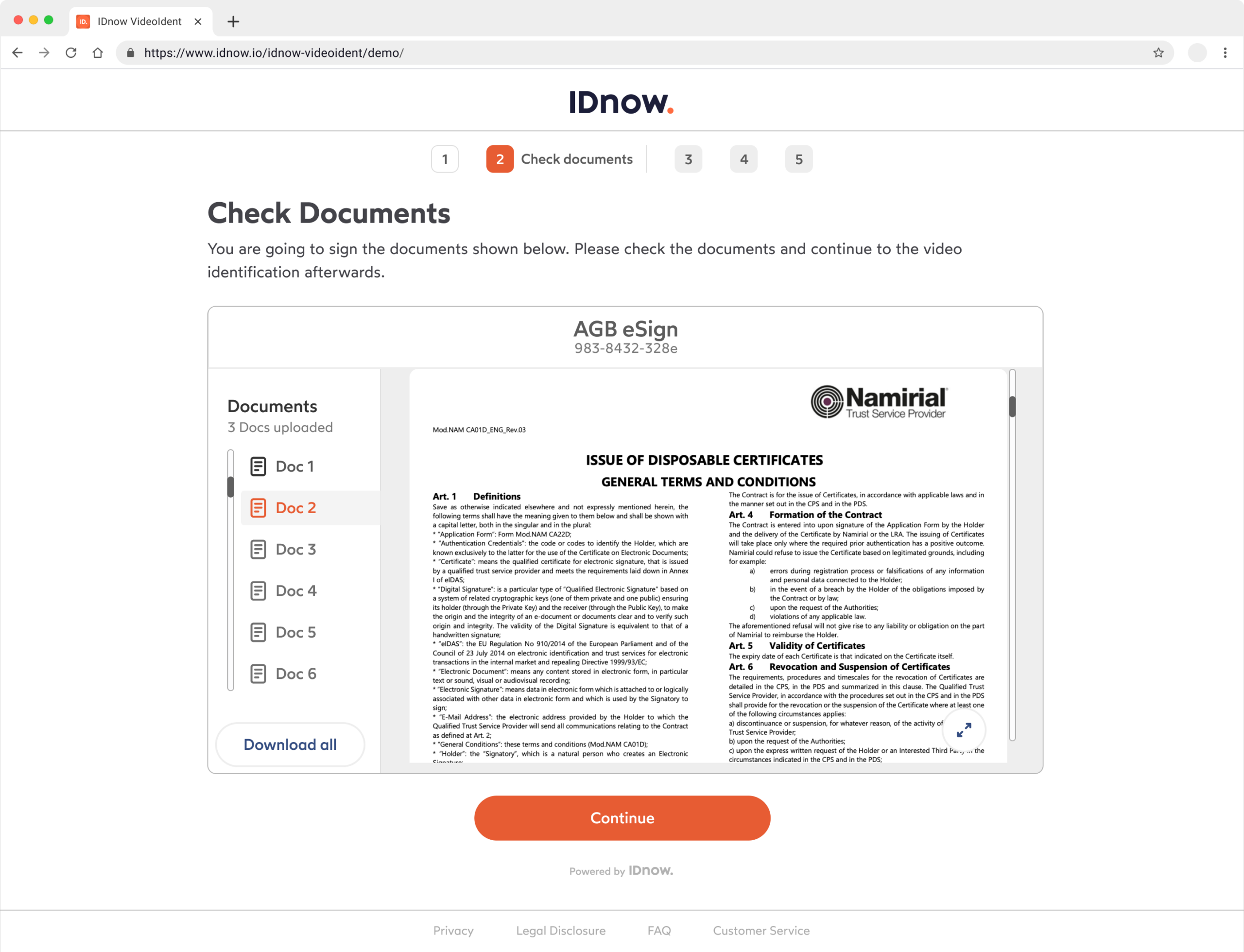Open the browser profile avatar
Screen dimensions: 1244x952
[x=1197, y=52]
